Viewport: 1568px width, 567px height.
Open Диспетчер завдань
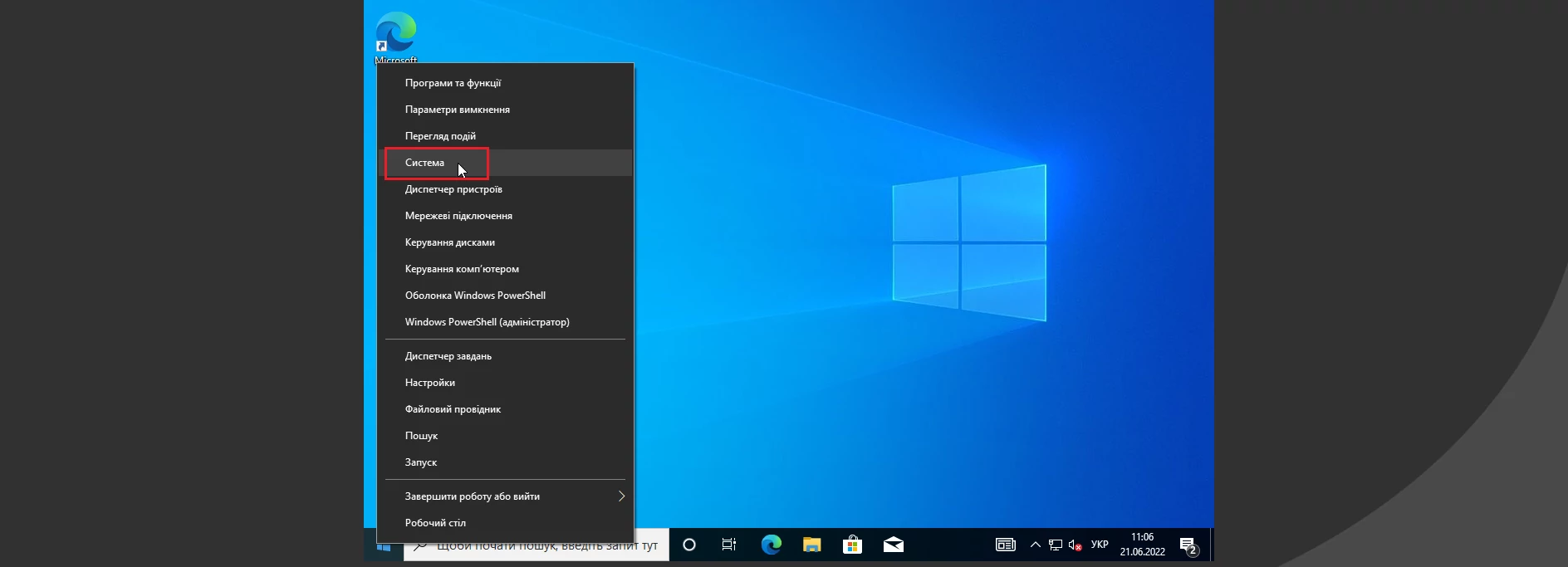(x=505, y=356)
